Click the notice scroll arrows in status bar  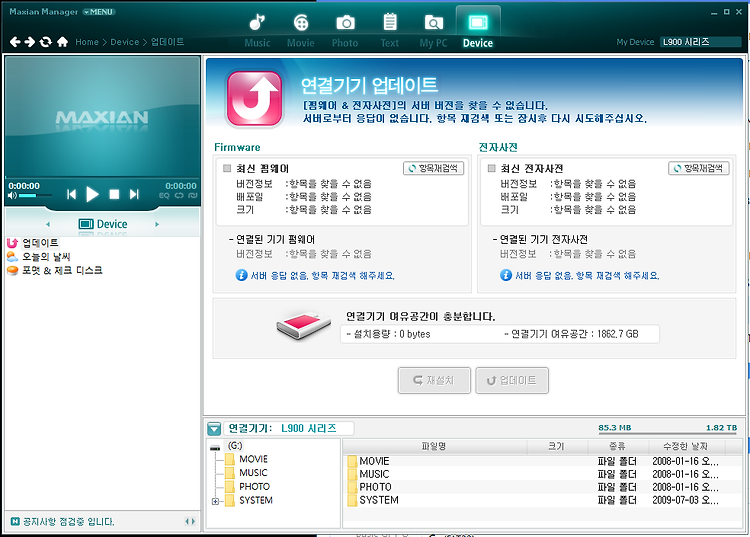(x=190, y=521)
